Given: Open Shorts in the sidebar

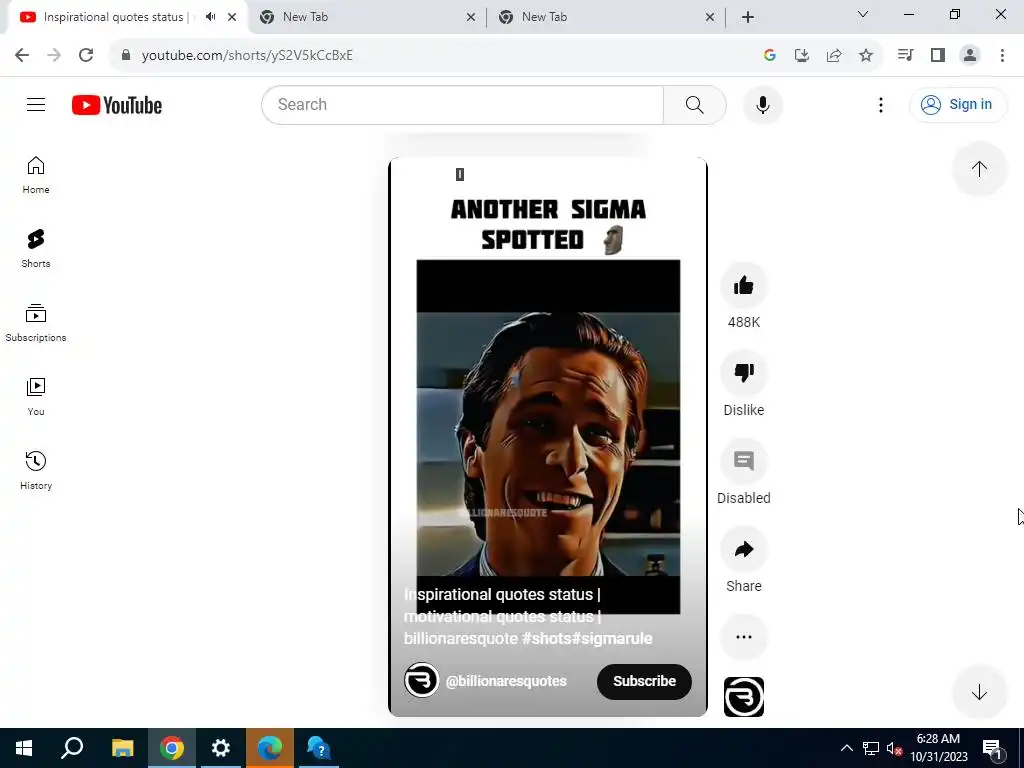Looking at the screenshot, I should tap(36, 249).
